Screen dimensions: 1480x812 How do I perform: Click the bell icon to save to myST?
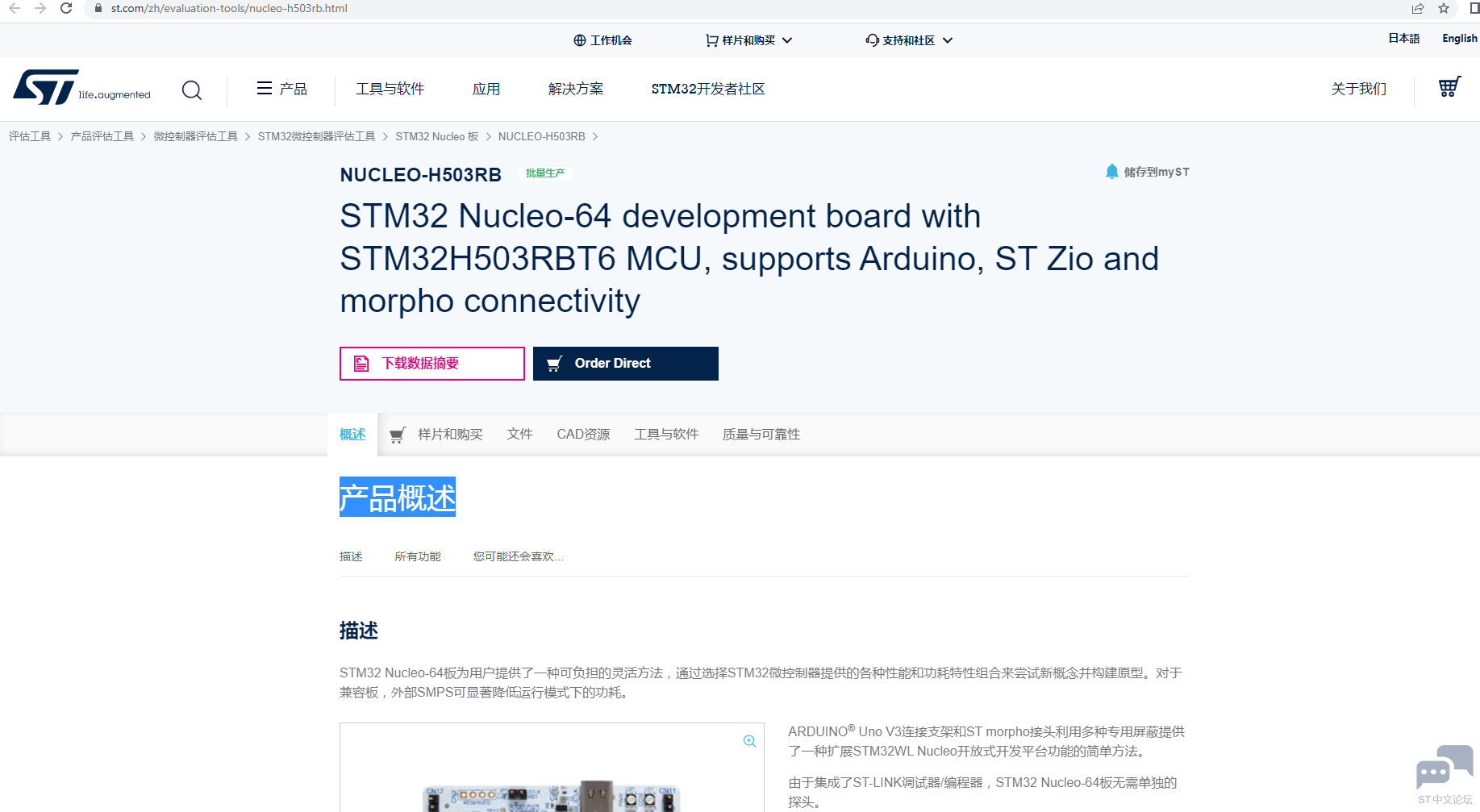pos(1112,172)
